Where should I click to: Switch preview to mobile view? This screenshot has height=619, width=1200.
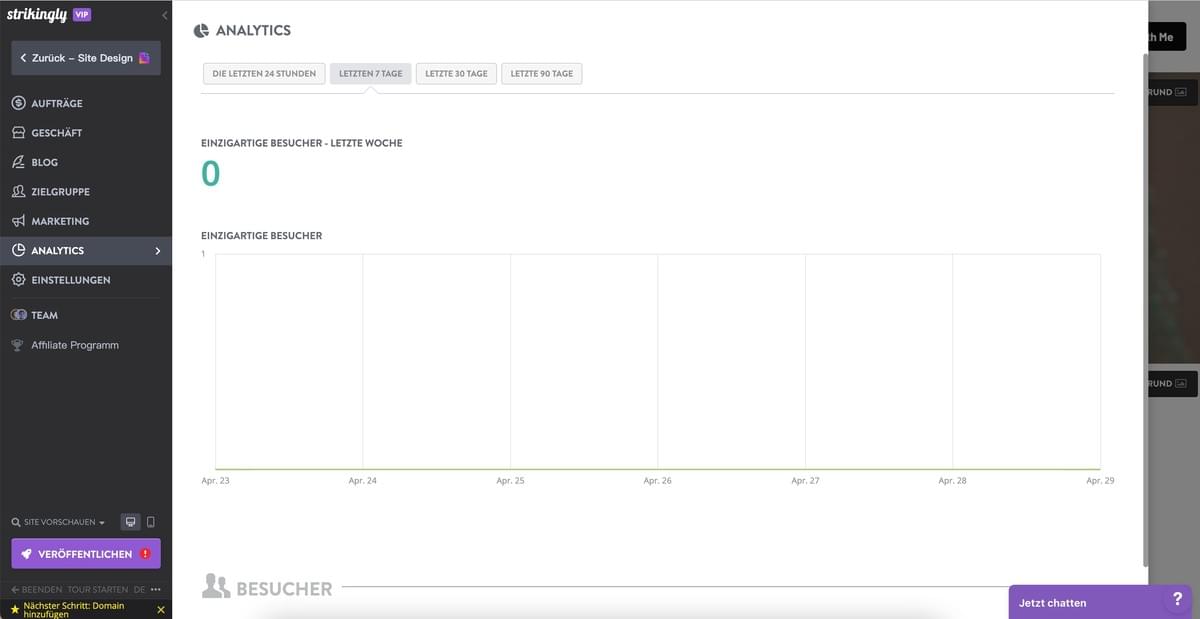tap(151, 521)
